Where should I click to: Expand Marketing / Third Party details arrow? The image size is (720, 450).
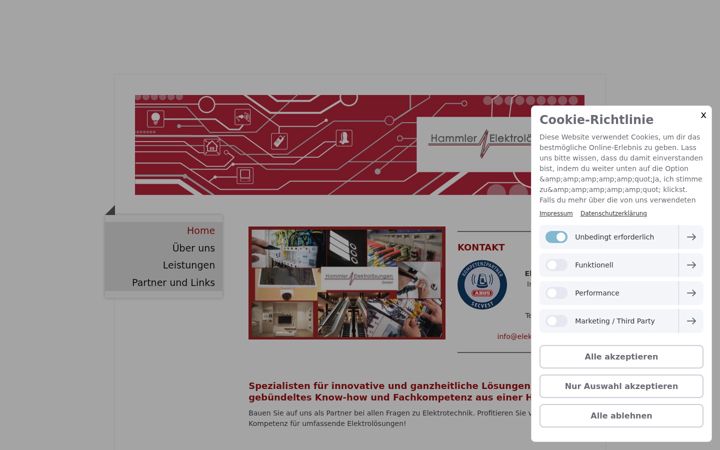pyautogui.click(x=691, y=321)
